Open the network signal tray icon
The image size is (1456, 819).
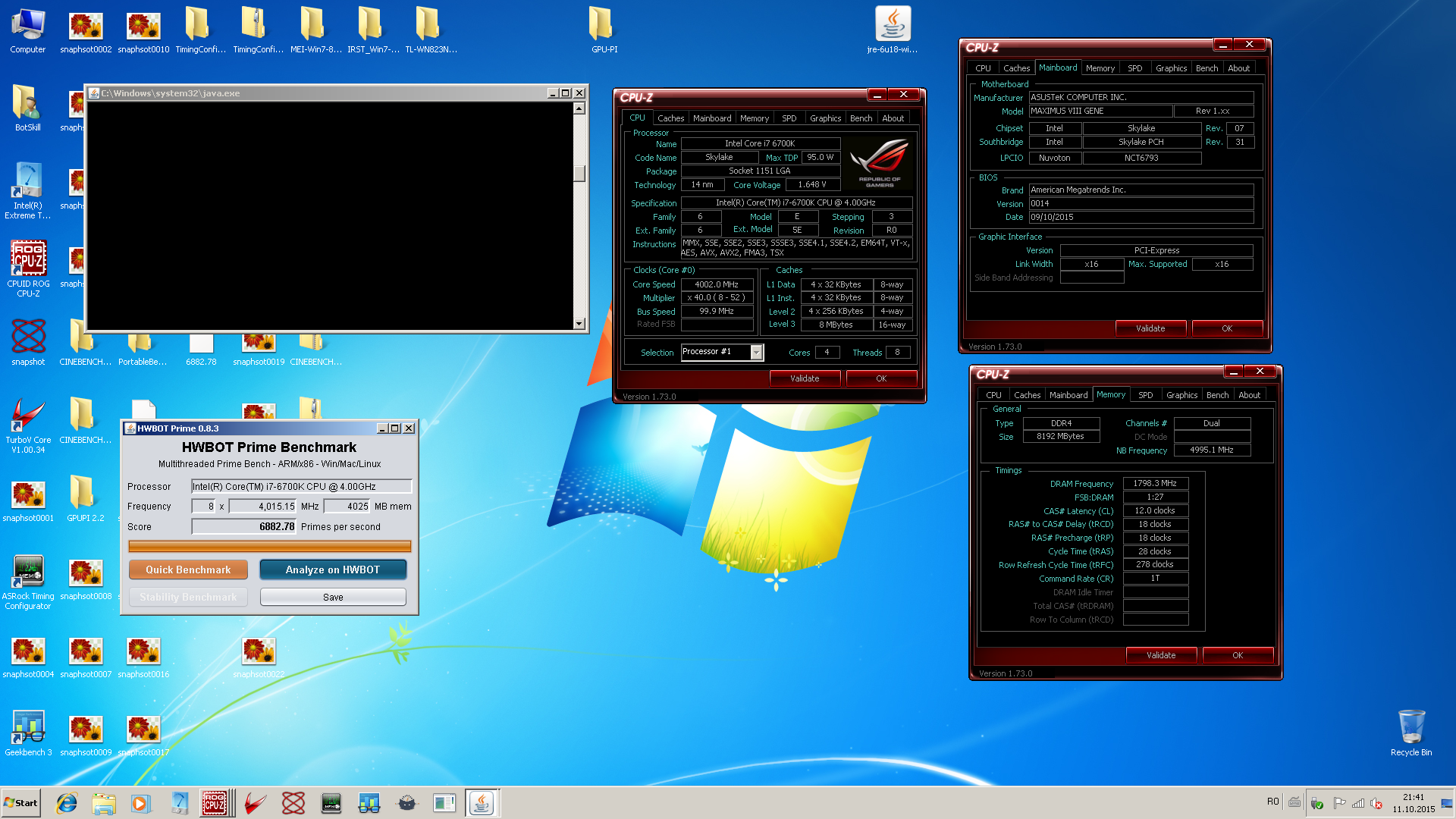coord(1358,803)
